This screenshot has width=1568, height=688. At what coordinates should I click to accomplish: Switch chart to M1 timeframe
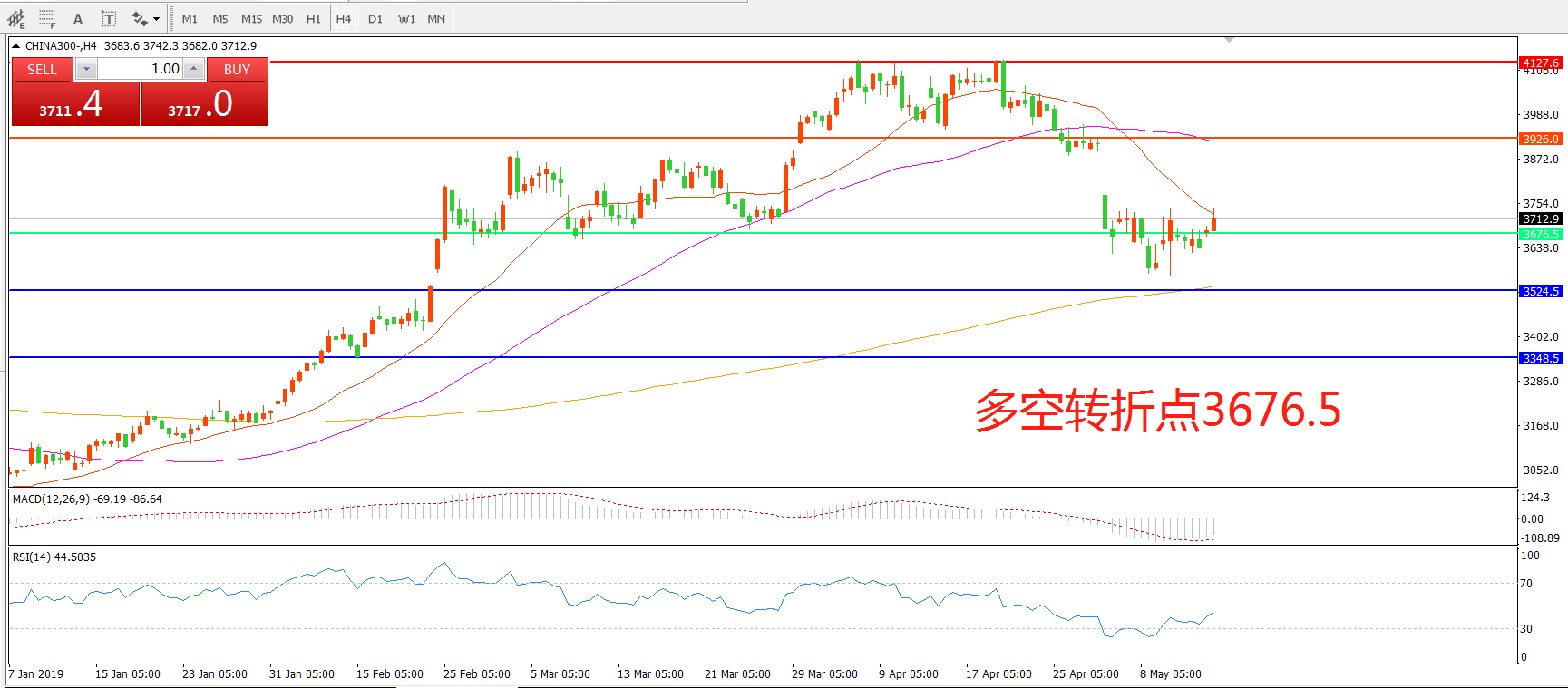point(190,18)
